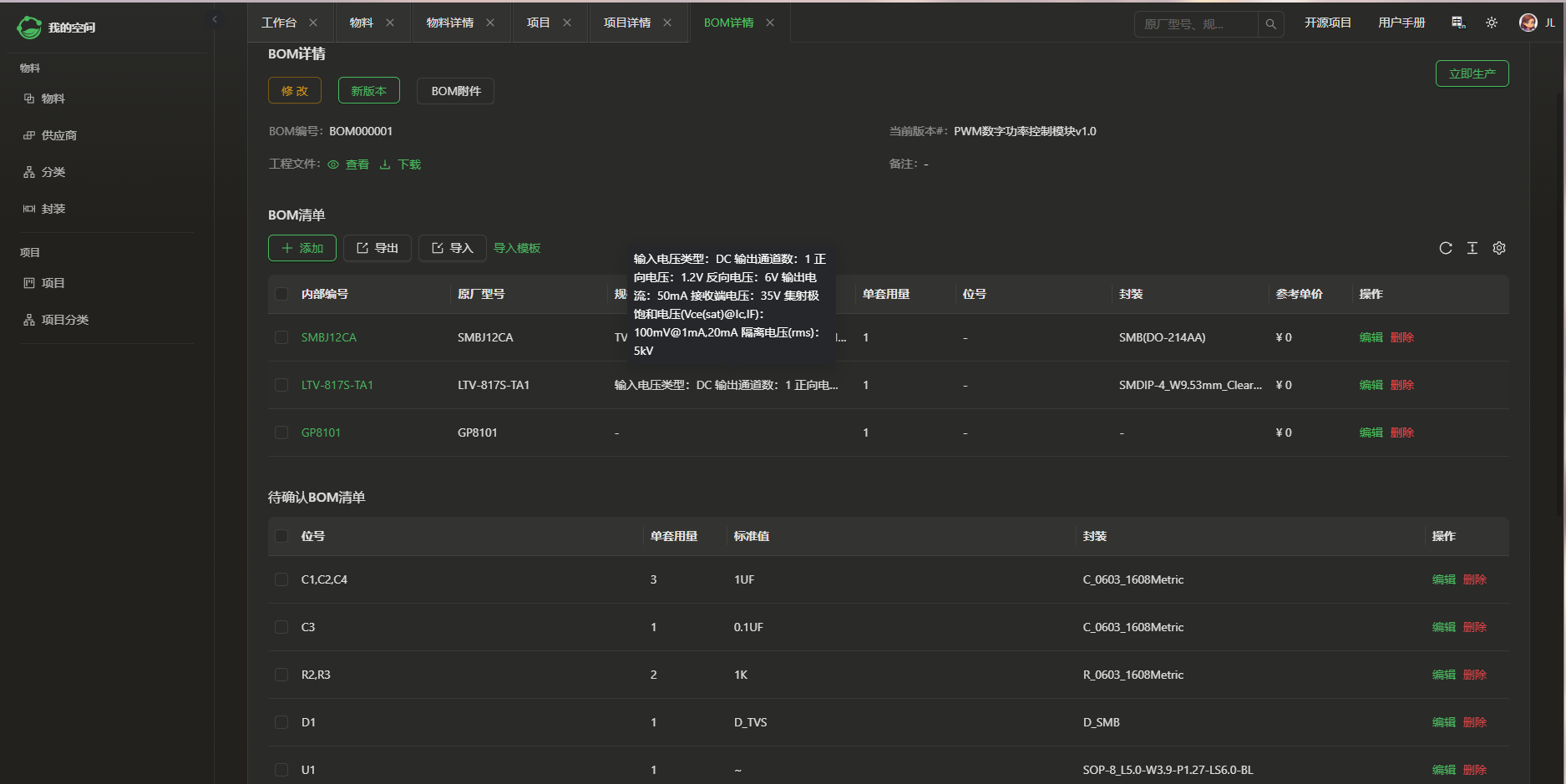Collapse the left sidebar arrow
Image resolution: width=1566 pixels, height=784 pixels.
pyautogui.click(x=215, y=19)
